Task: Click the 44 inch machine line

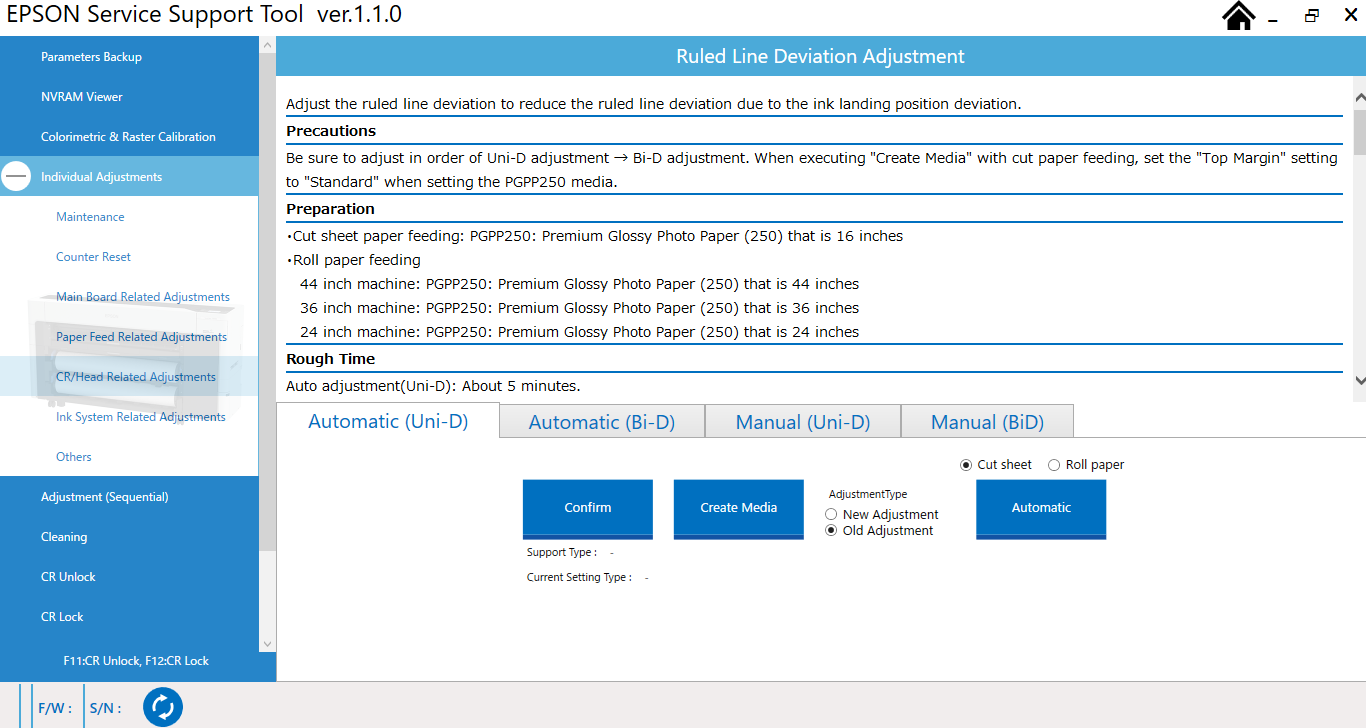Action: coord(580,284)
